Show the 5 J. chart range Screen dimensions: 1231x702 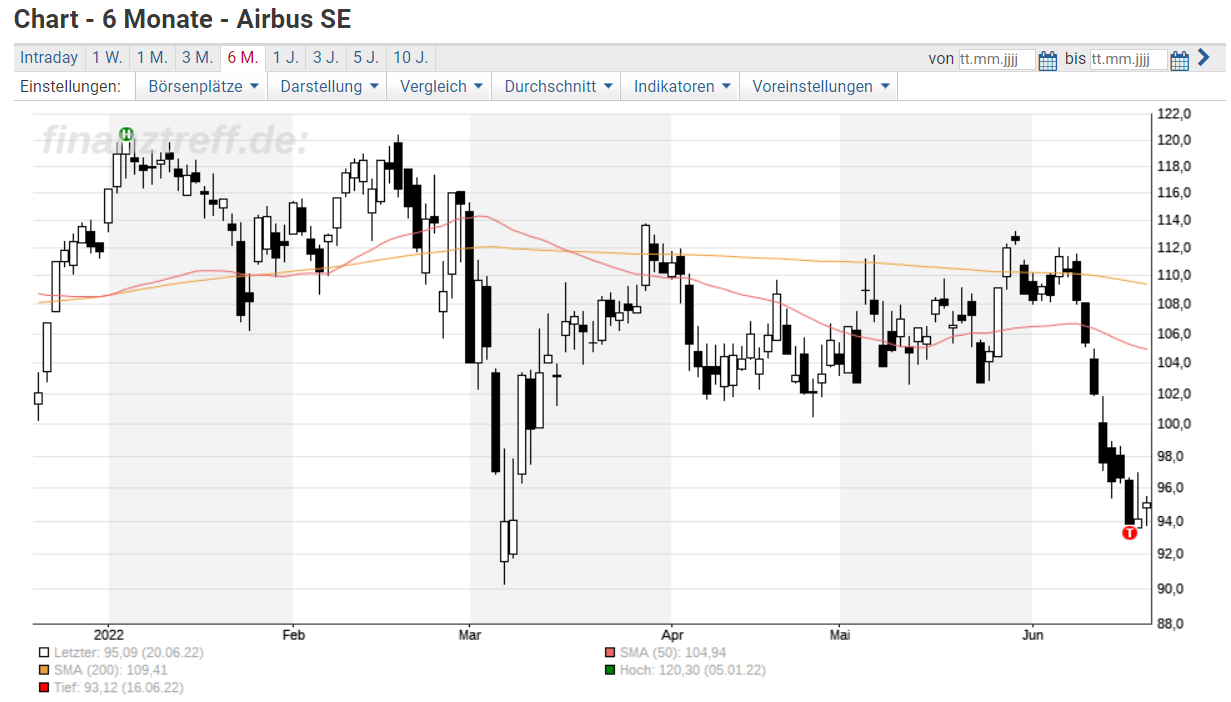pyautogui.click(x=365, y=58)
